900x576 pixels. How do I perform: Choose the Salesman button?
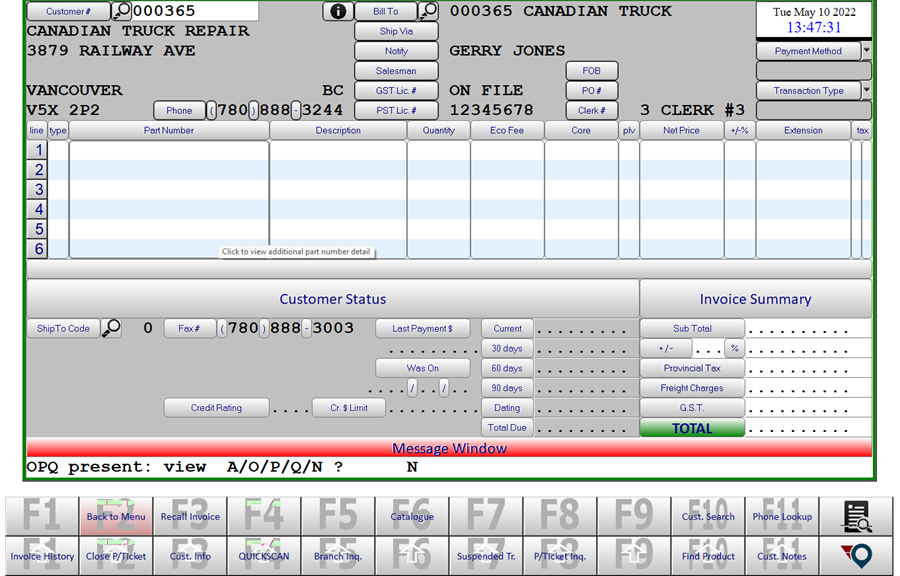pyautogui.click(x=396, y=71)
